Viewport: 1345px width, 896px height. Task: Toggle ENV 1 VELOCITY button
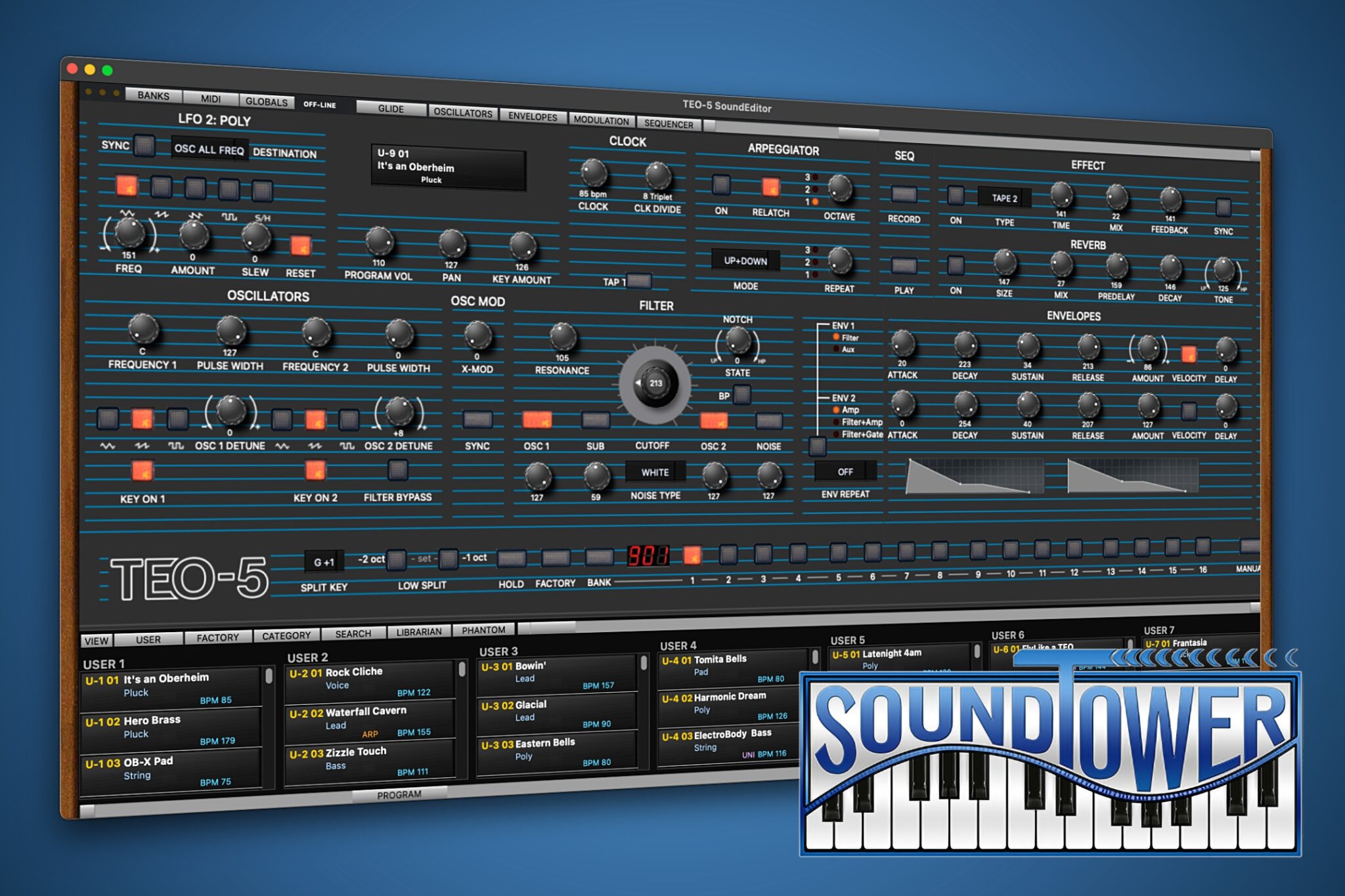[x=1188, y=354]
